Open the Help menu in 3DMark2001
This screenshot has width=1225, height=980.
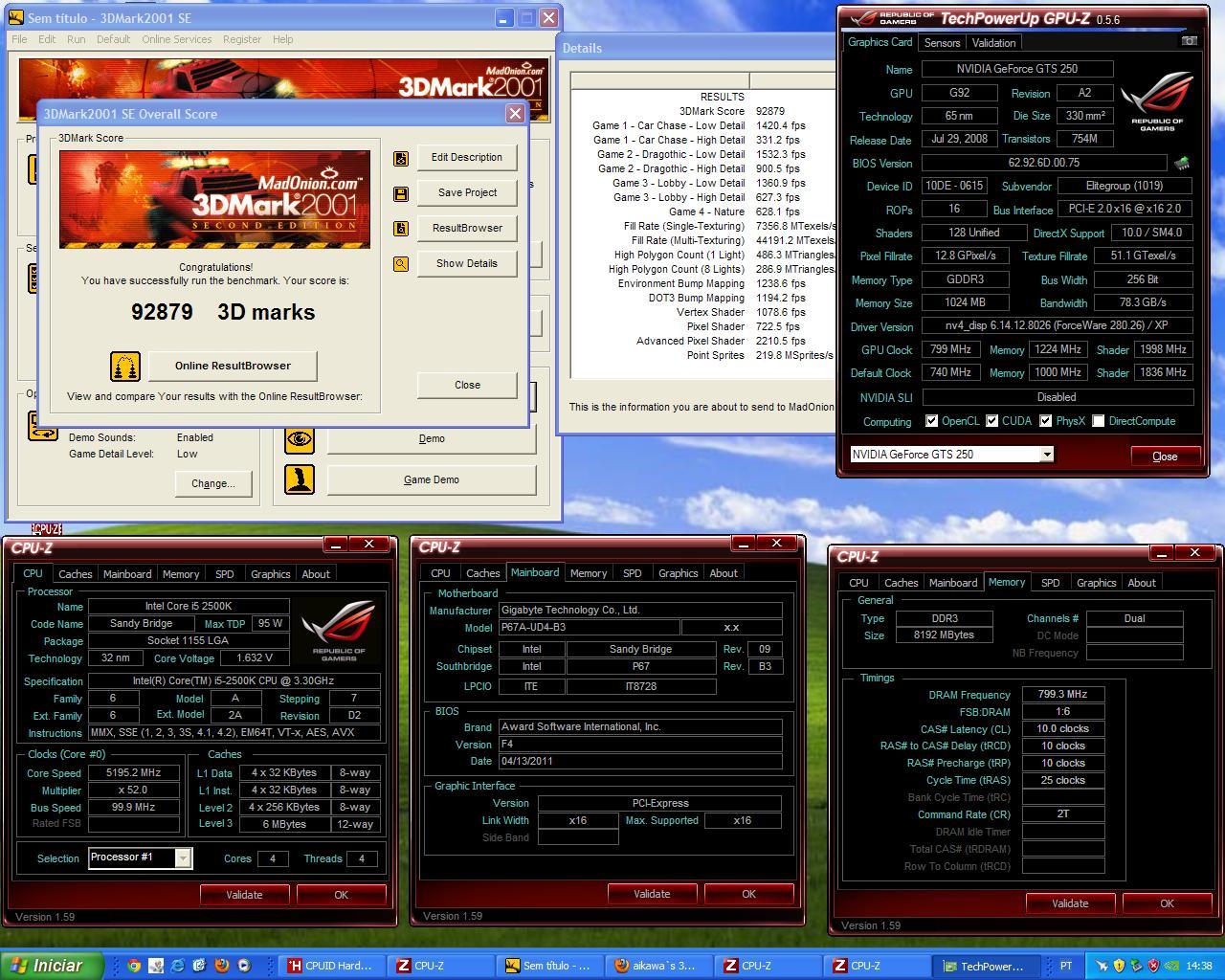coord(282,39)
